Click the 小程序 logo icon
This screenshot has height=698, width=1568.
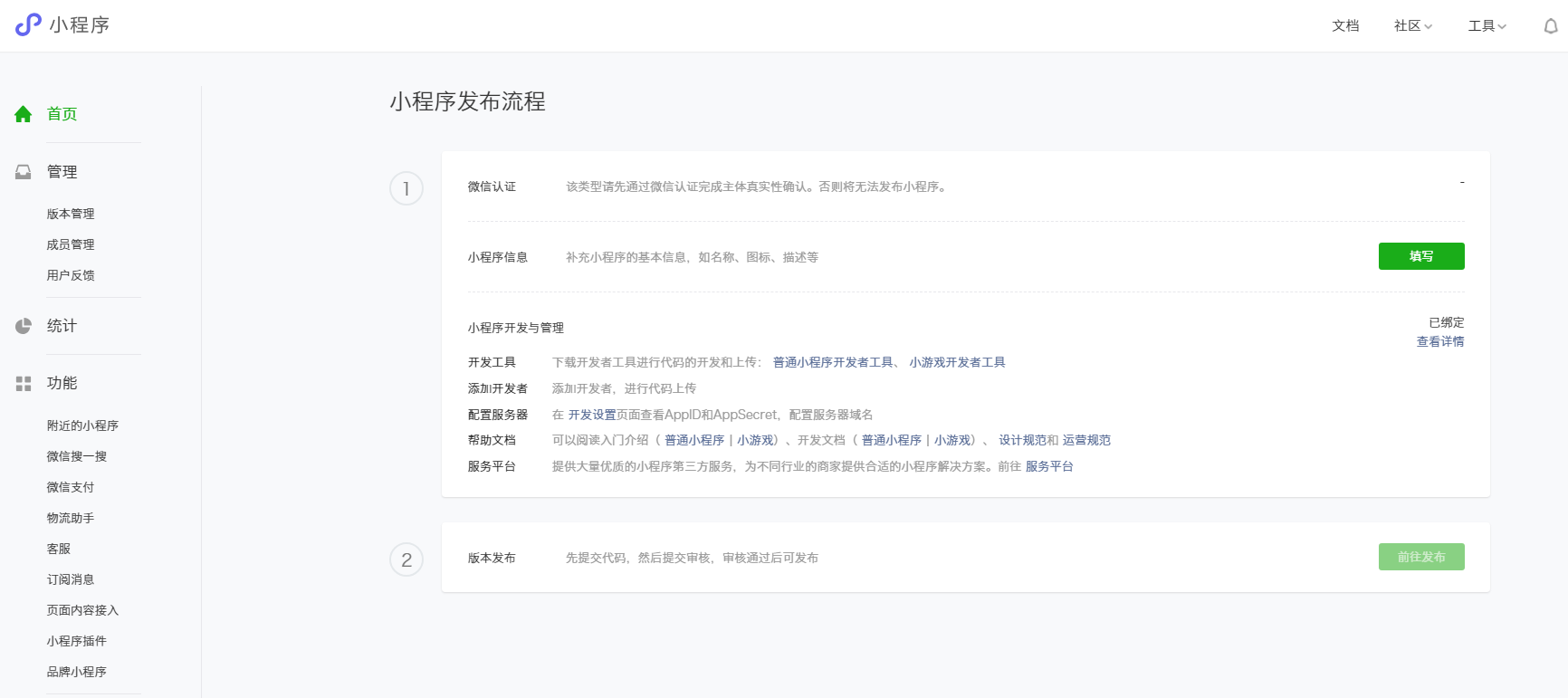(x=28, y=24)
